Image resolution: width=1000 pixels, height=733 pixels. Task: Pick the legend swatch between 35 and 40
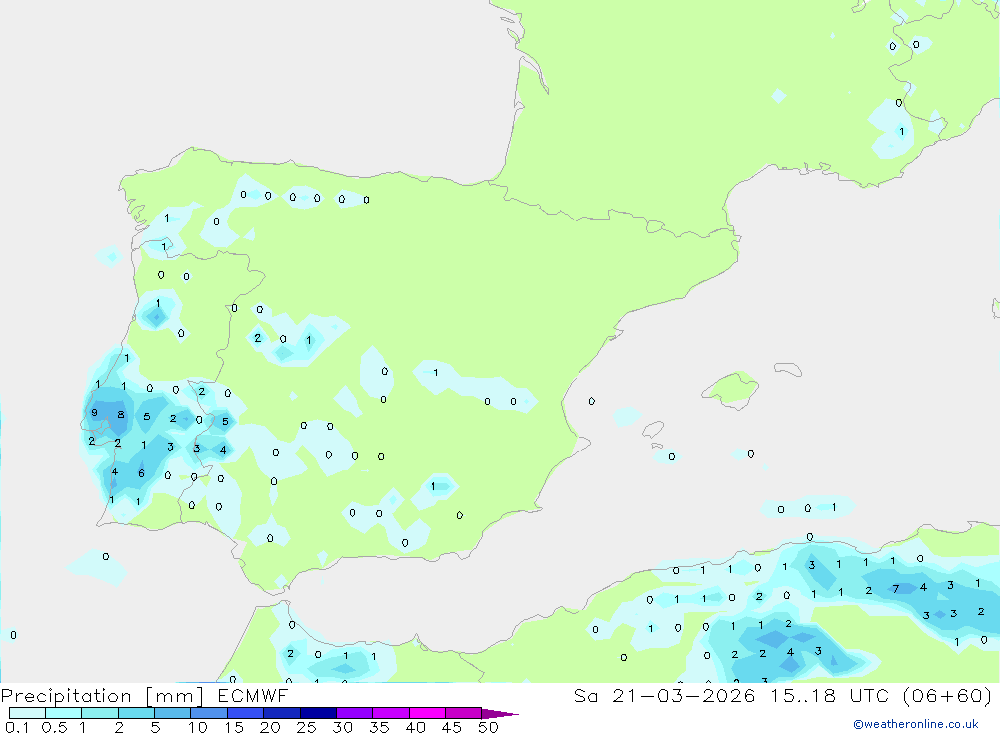[x=390, y=713]
